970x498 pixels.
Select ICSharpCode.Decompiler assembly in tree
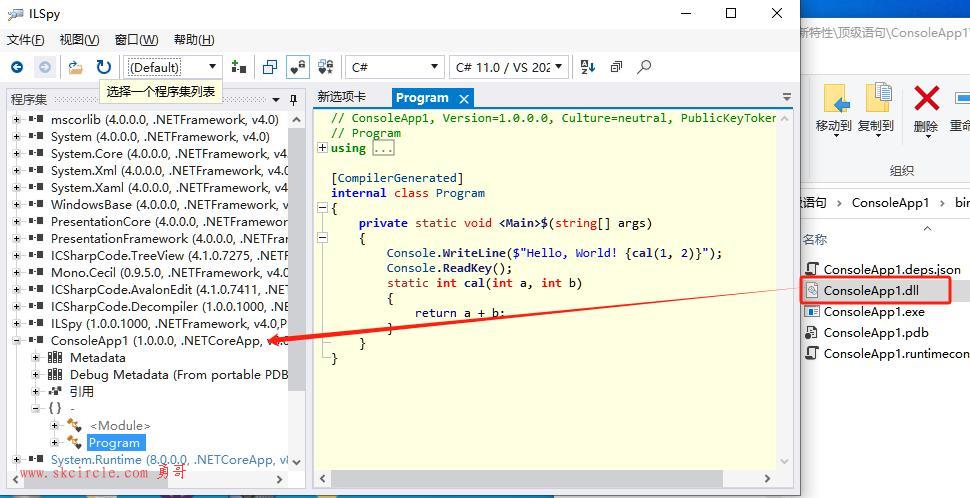169,307
